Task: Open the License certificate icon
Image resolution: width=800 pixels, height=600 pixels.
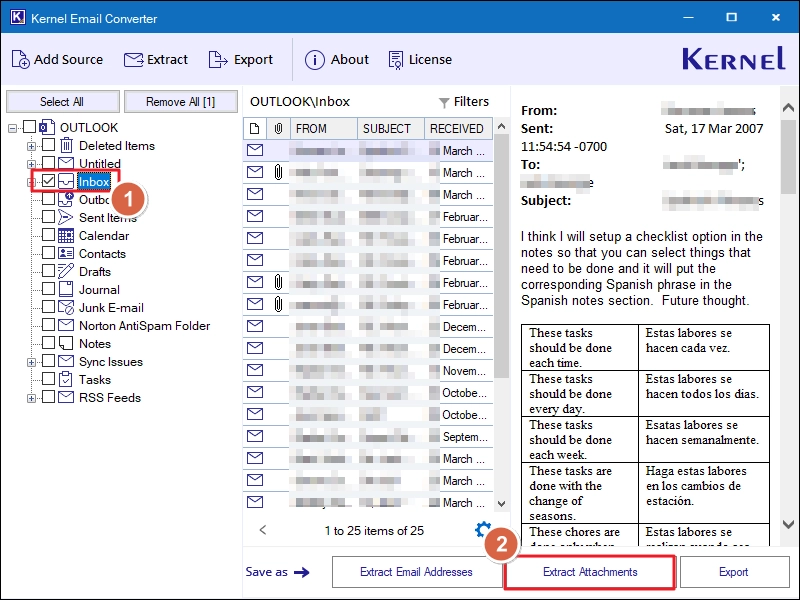Action: (x=396, y=60)
